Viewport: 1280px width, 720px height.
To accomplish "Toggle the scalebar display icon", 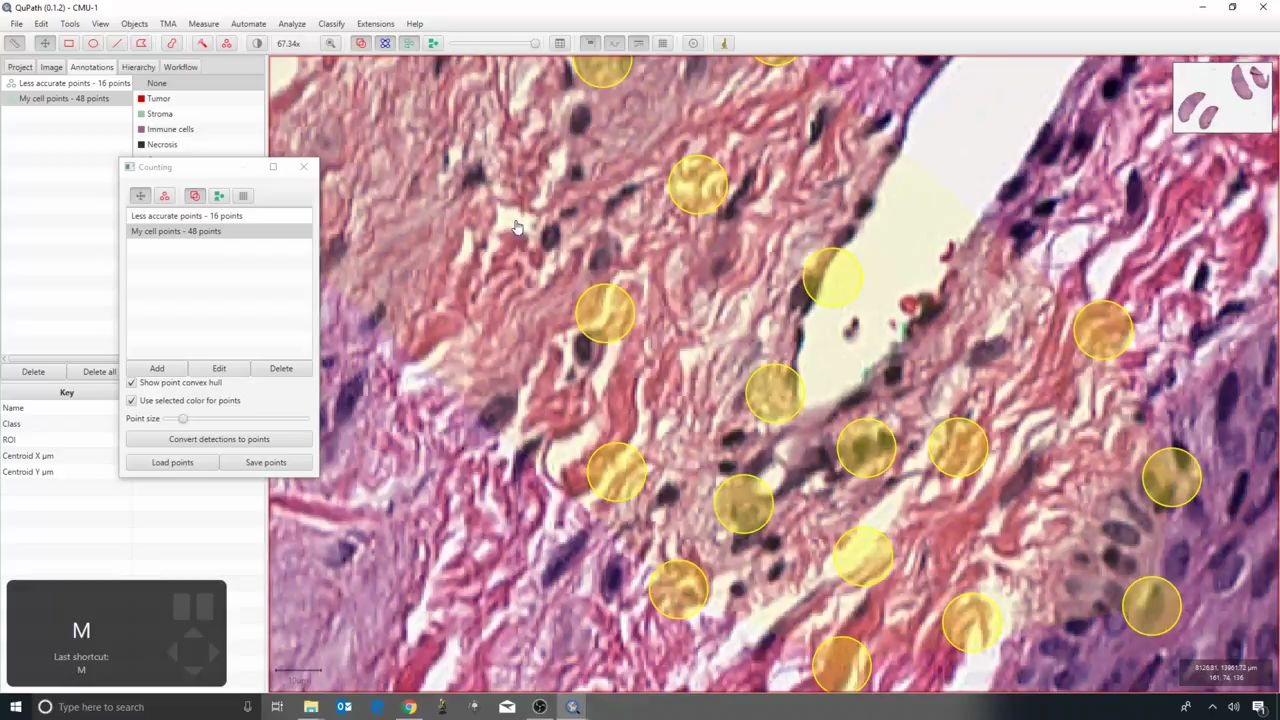I will [638, 43].
